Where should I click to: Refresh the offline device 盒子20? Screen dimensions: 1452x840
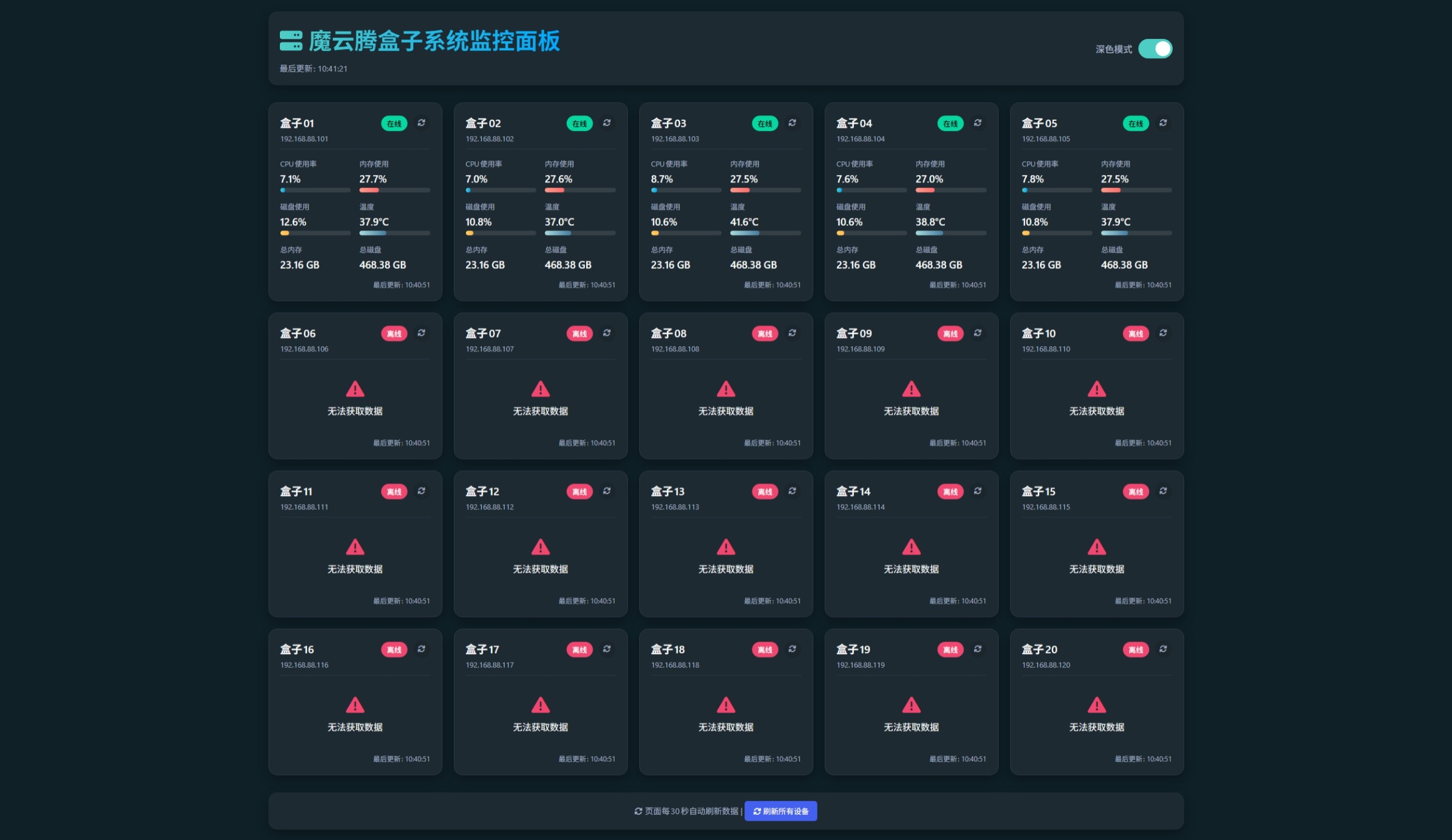click(x=1163, y=649)
